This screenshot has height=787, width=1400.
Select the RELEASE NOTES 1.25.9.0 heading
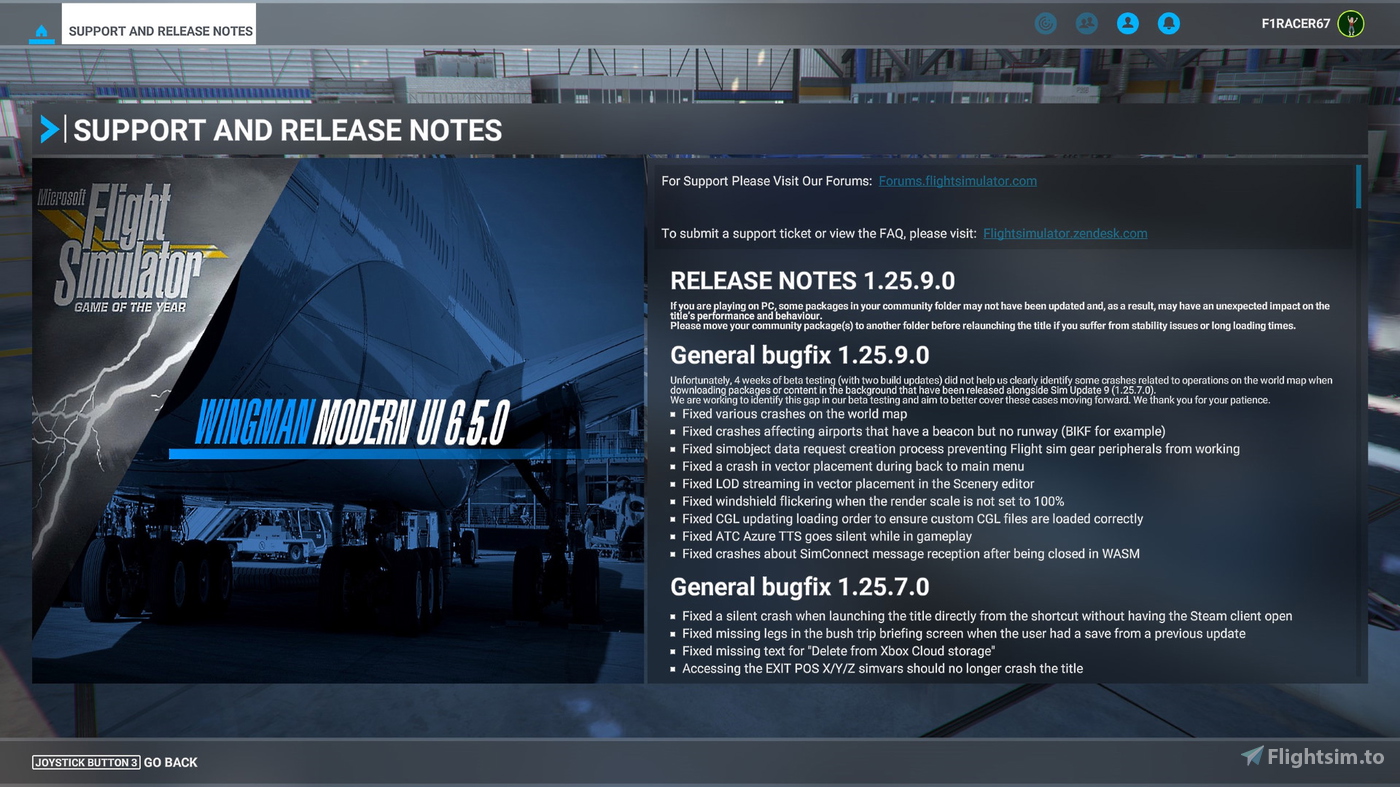tap(813, 281)
